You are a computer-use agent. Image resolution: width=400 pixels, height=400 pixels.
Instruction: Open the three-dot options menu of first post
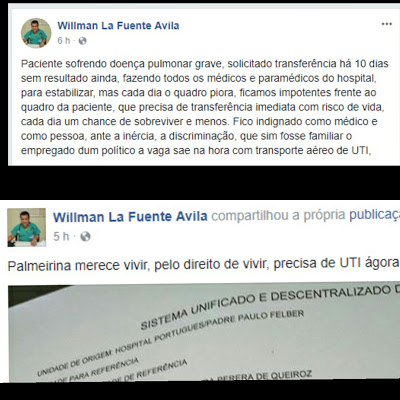click(x=387, y=24)
